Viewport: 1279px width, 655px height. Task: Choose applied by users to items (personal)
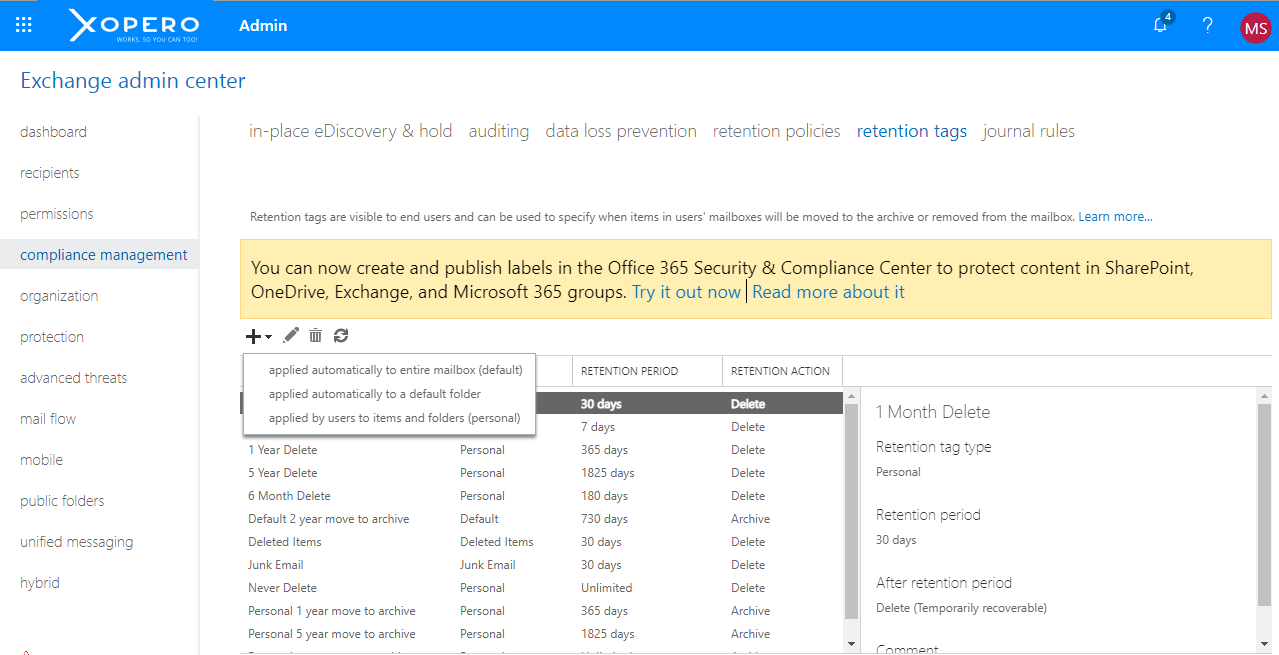(x=394, y=418)
